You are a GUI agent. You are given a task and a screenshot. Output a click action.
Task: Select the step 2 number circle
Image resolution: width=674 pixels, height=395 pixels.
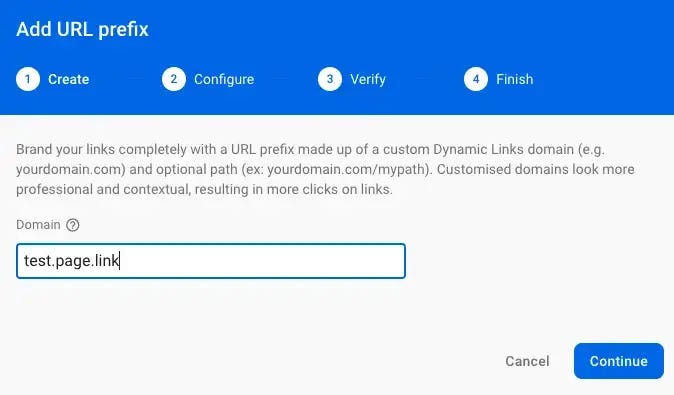coord(174,79)
